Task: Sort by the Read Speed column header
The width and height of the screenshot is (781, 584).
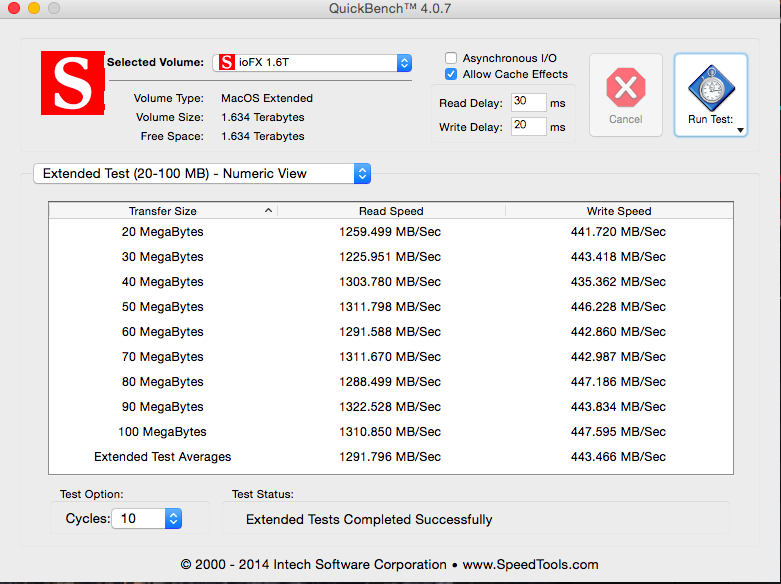Action: click(x=391, y=211)
